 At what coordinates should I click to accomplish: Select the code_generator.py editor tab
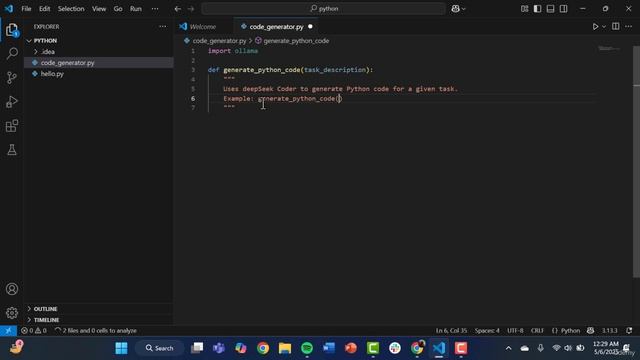click(x=276, y=27)
